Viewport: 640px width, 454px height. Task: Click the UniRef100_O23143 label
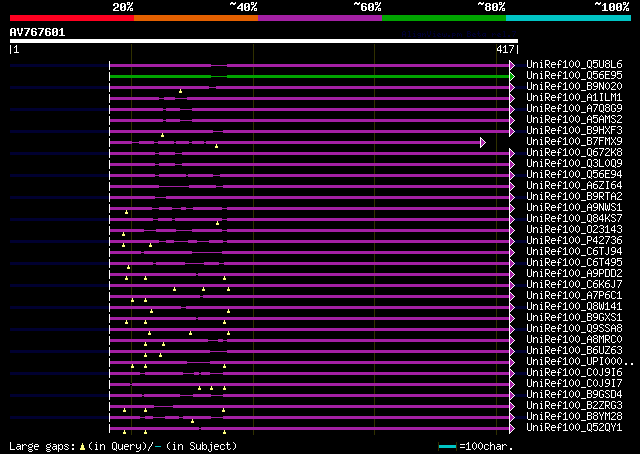tap(574, 230)
